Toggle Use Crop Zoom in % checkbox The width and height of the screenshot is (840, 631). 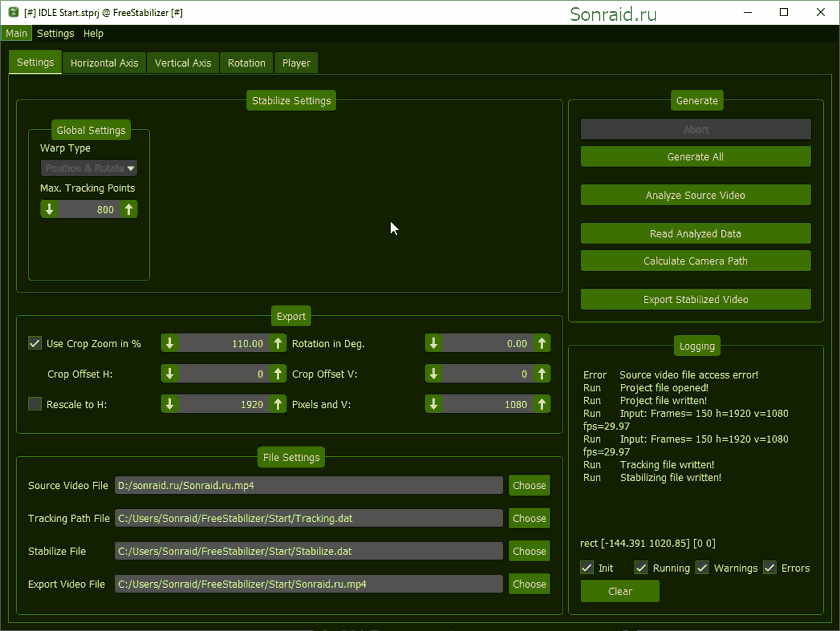[x=35, y=343]
